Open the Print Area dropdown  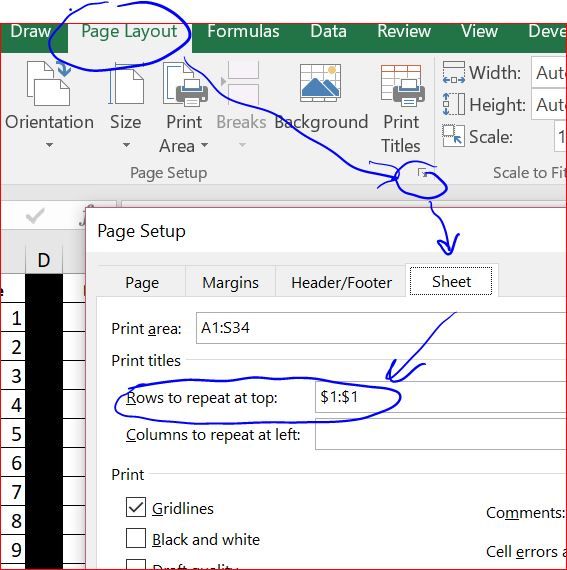coord(184,107)
